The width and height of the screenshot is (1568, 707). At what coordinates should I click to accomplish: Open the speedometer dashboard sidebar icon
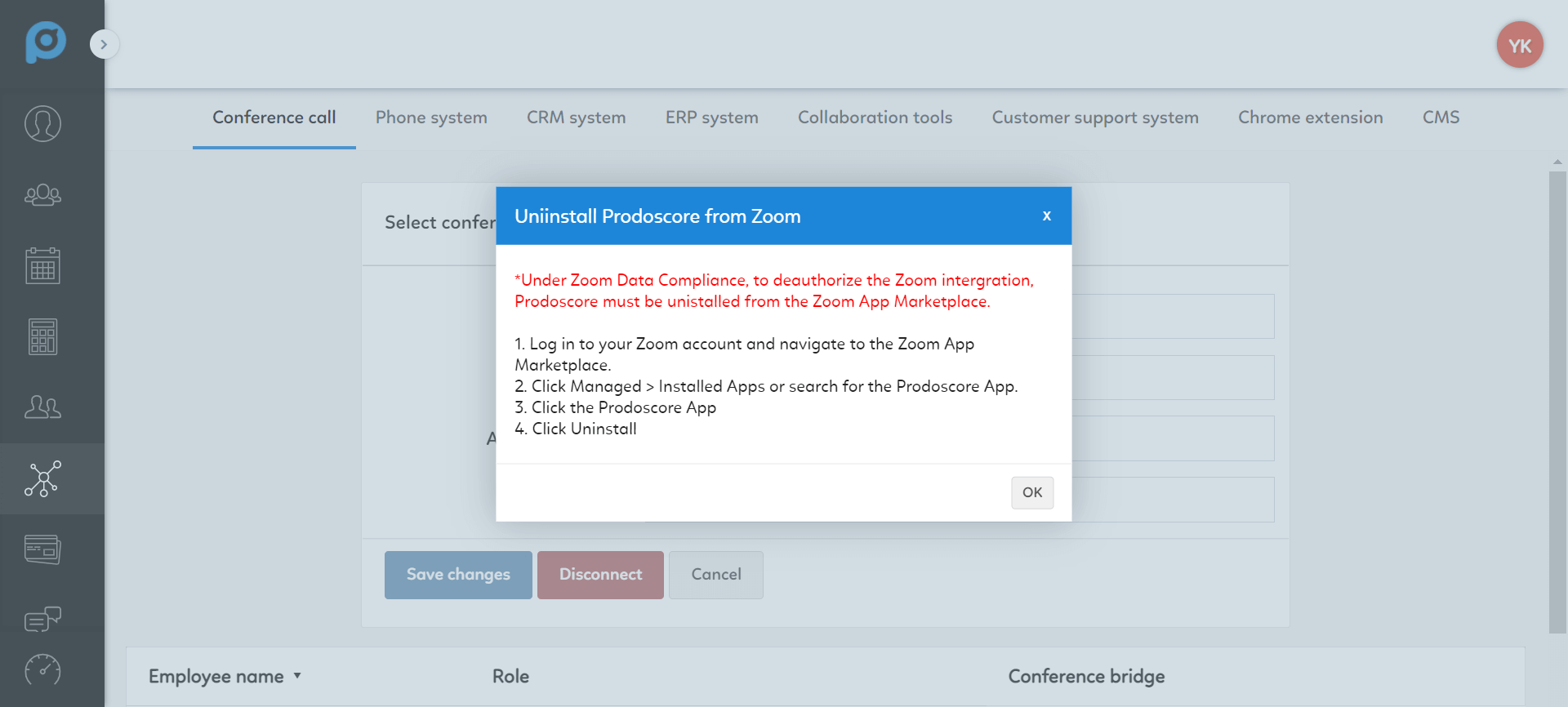click(42, 670)
